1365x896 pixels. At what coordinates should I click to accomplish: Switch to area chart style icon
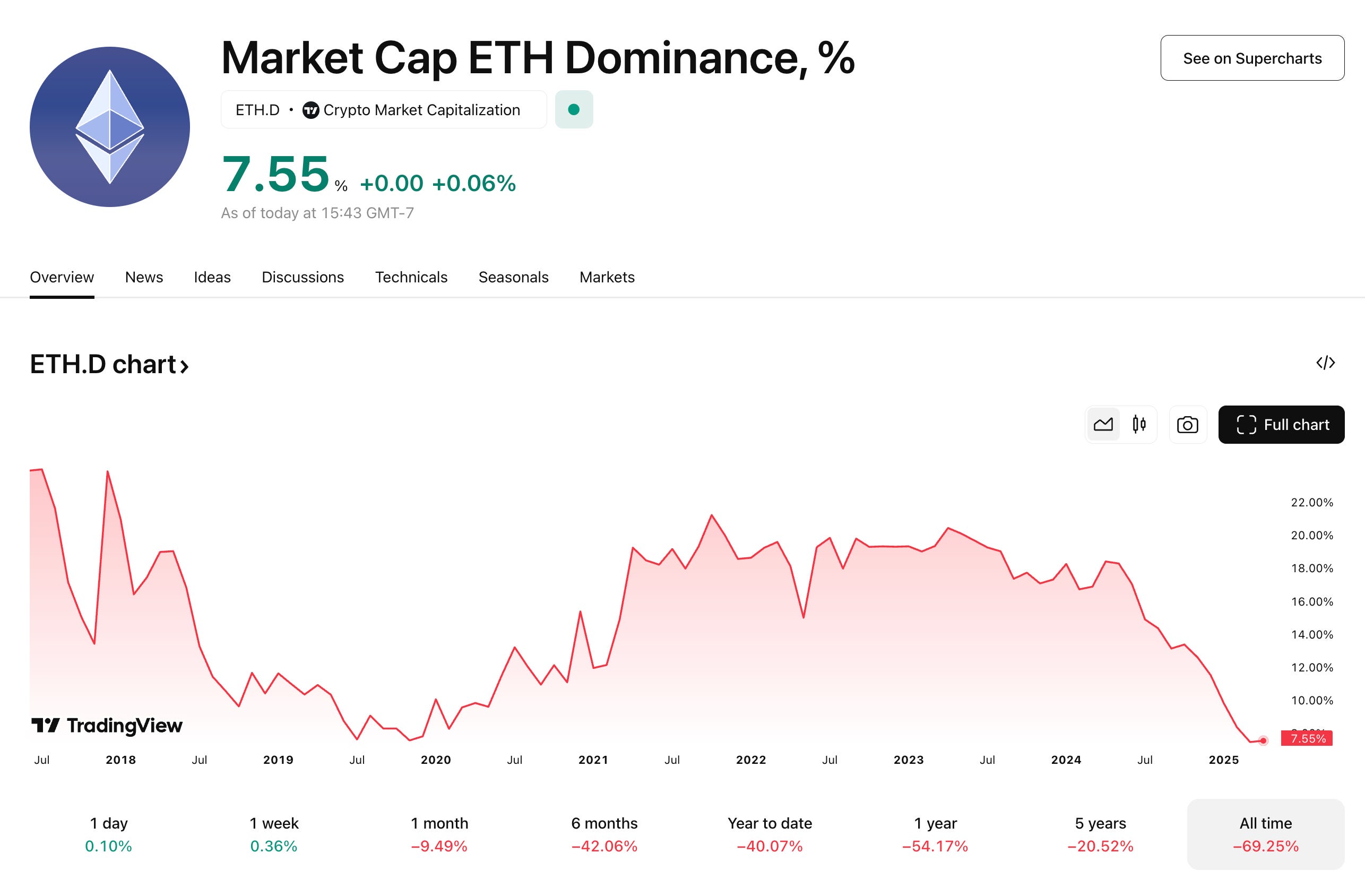click(x=1103, y=425)
